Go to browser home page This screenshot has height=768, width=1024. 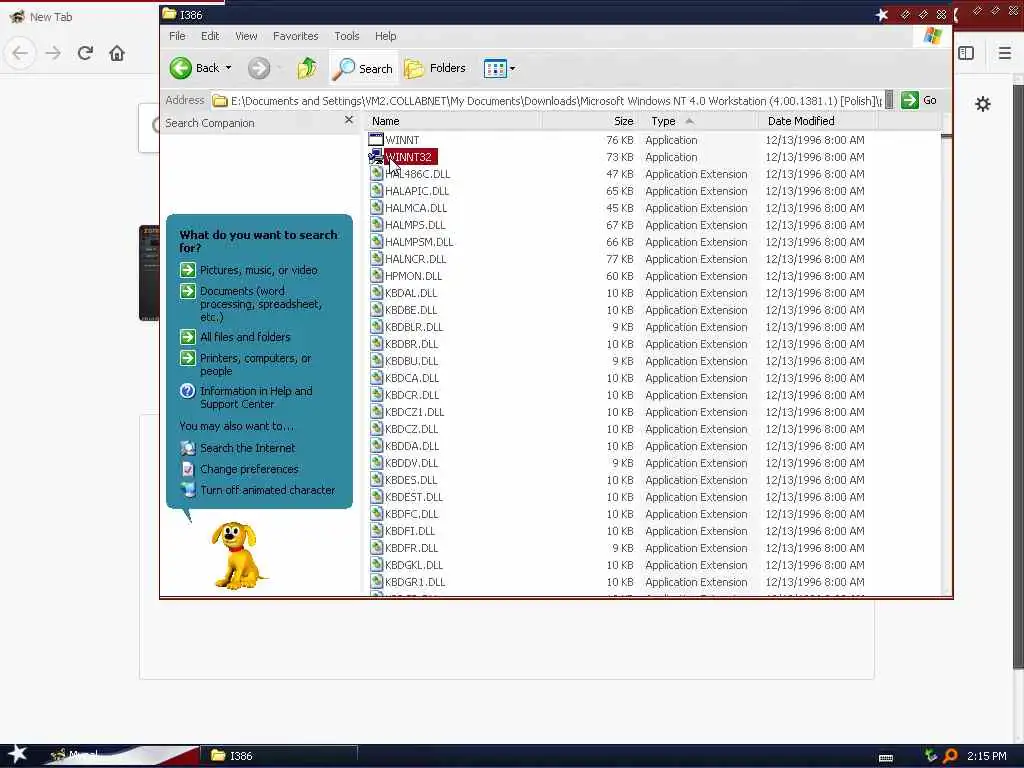[x=117, y=53]
